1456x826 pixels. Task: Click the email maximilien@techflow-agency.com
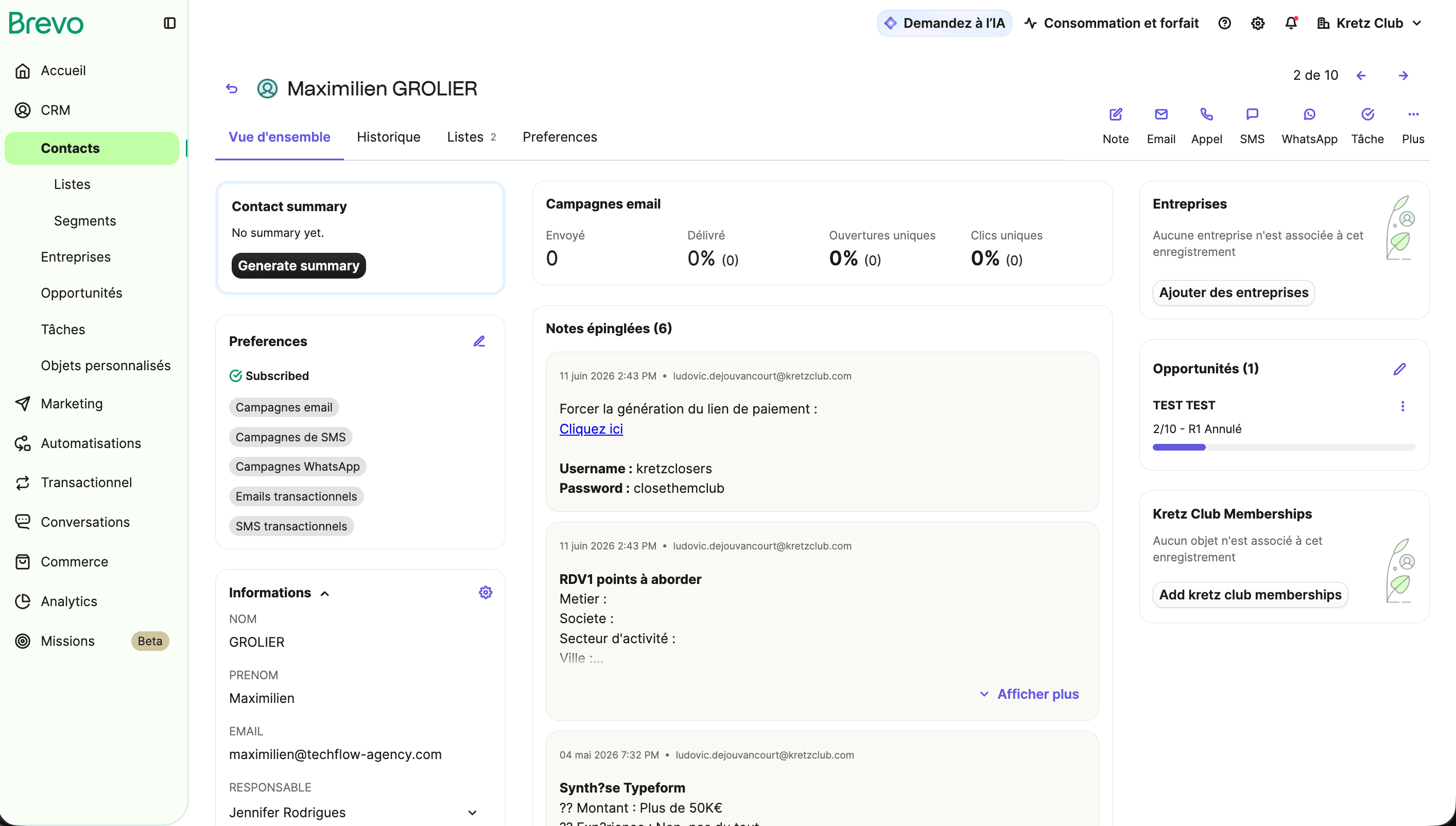pos(335,754)
